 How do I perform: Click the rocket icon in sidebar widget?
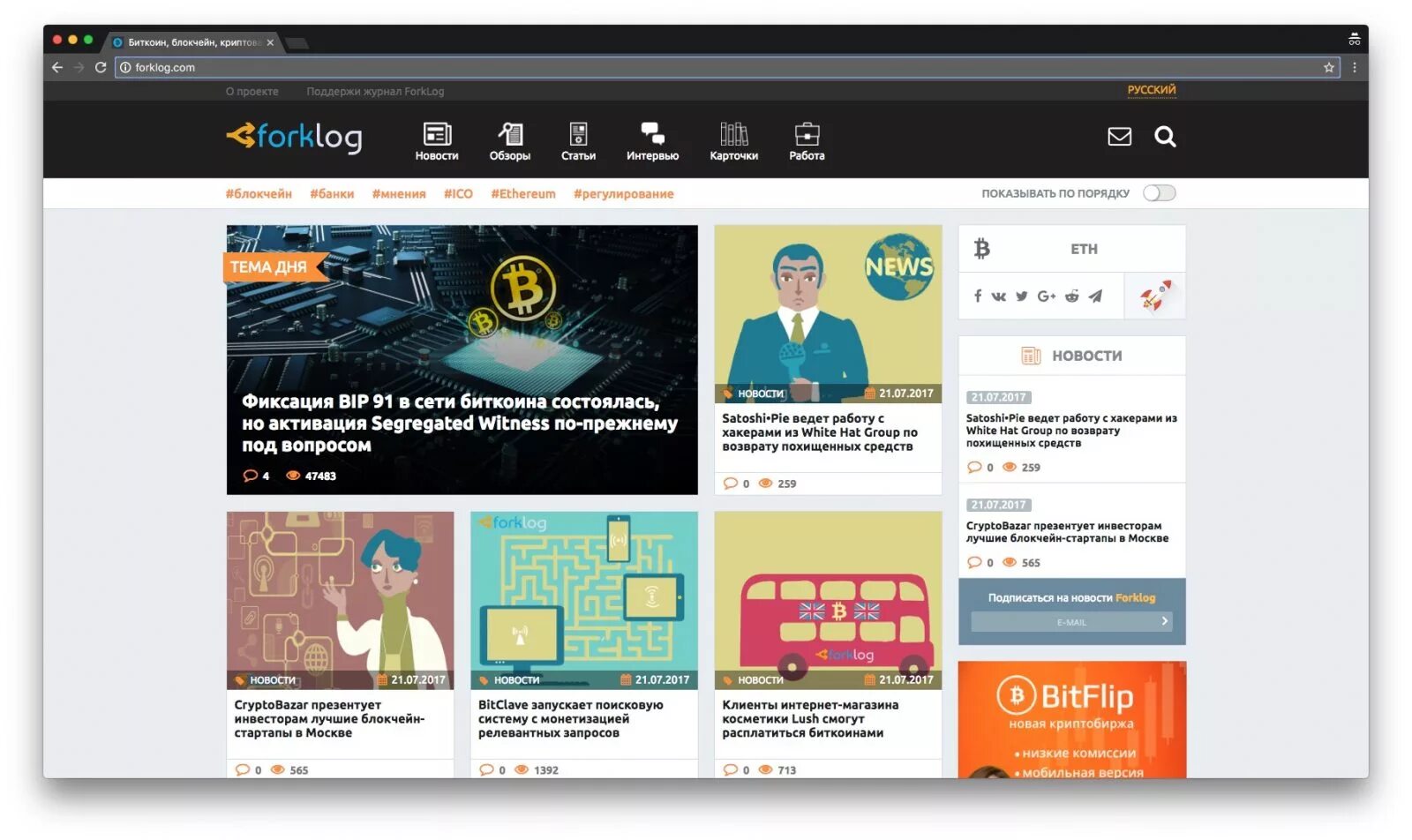[x=1155, y=296]
